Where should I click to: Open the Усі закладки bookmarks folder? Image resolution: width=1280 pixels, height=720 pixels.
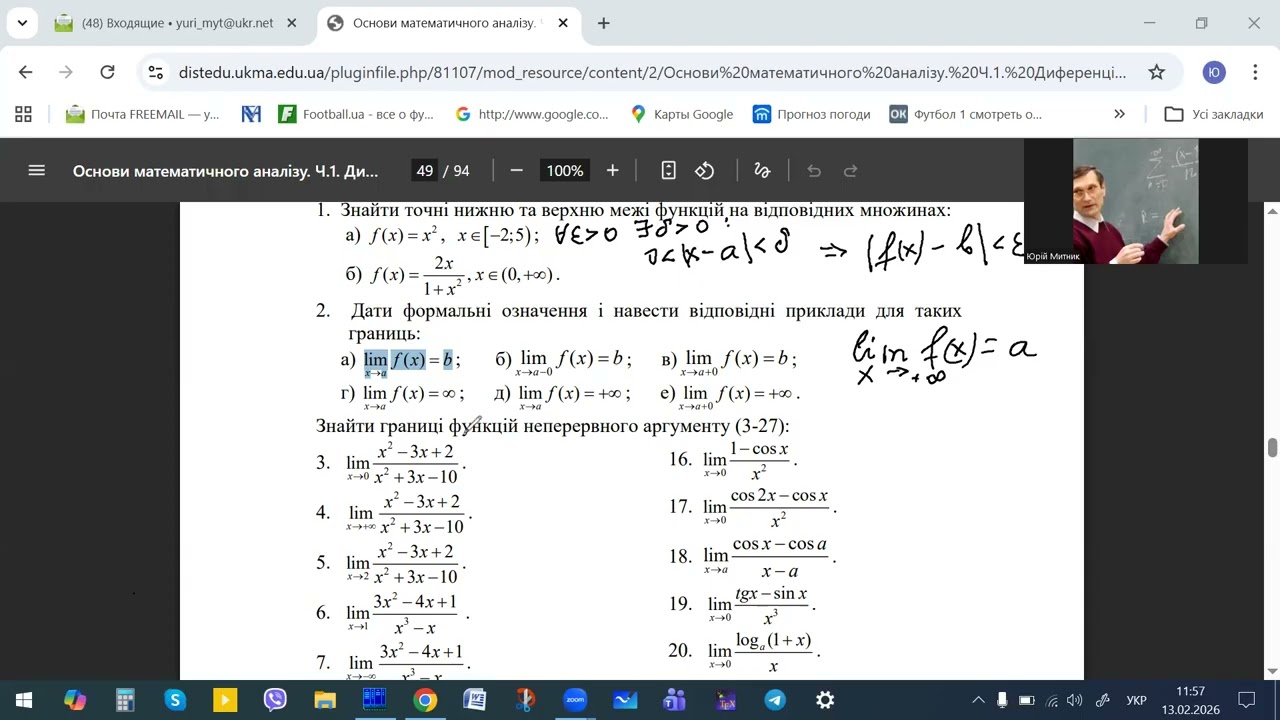pos(1214,114)
